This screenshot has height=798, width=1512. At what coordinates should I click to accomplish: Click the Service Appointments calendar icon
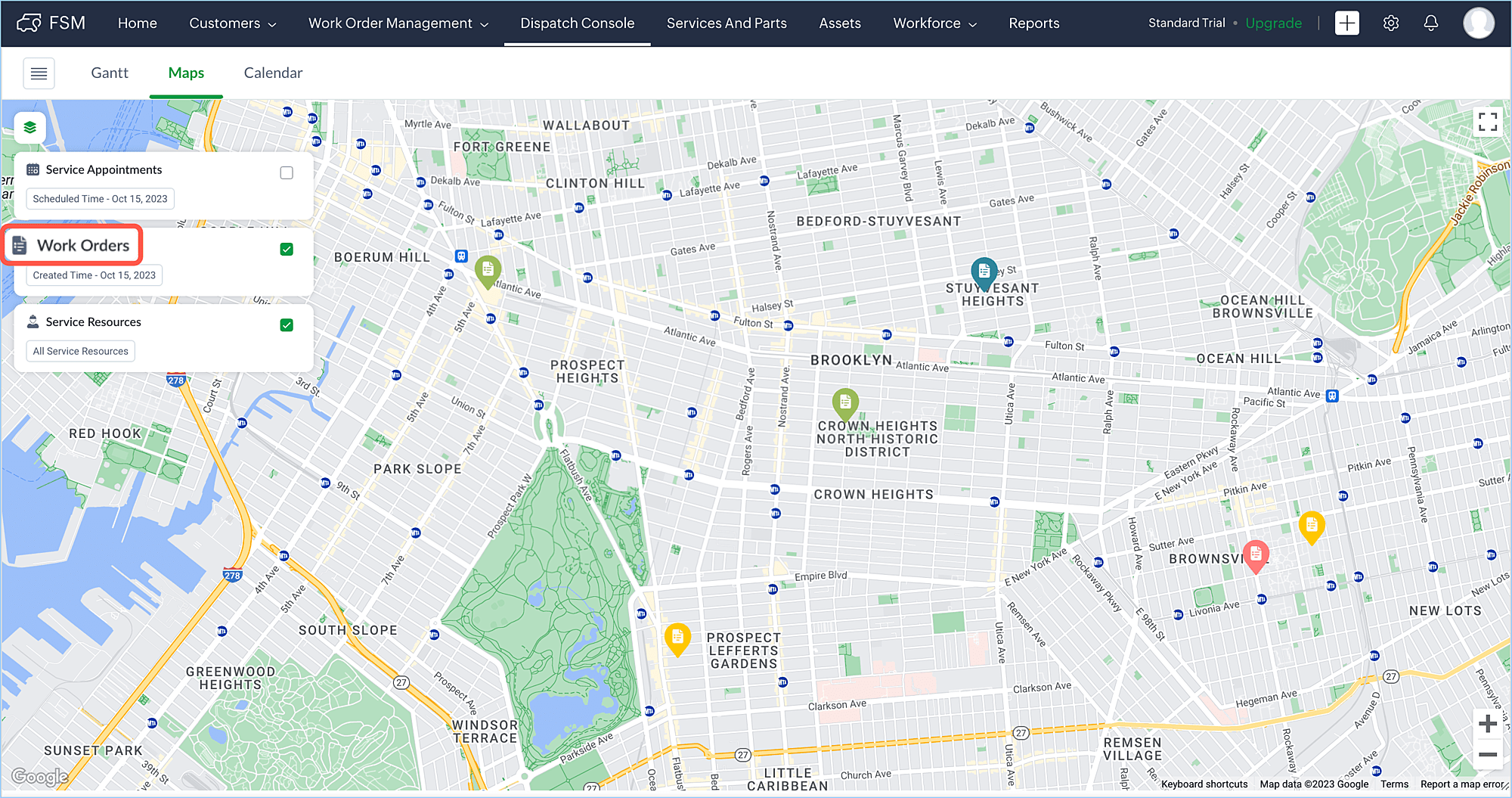point(33,169)
